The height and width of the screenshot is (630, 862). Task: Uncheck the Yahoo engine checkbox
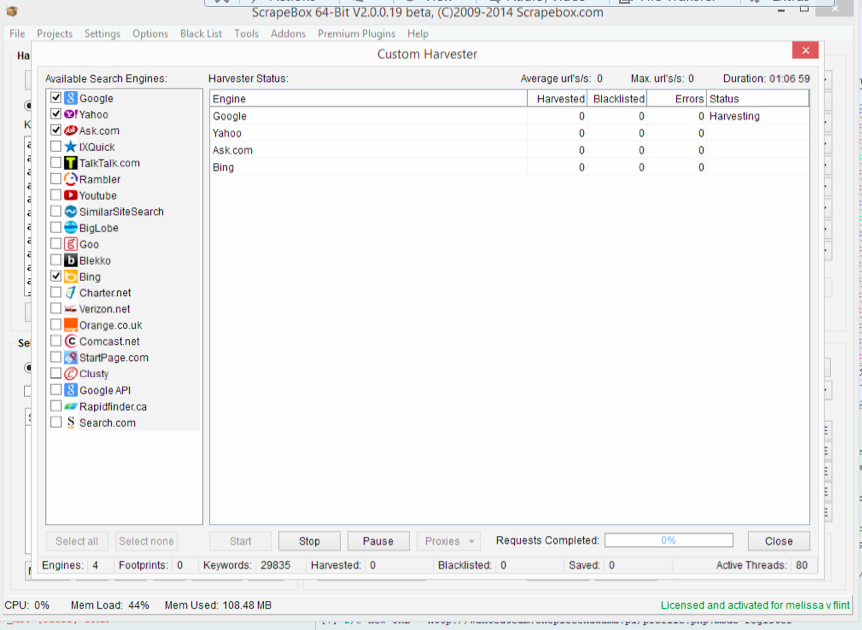coord(56,114)
